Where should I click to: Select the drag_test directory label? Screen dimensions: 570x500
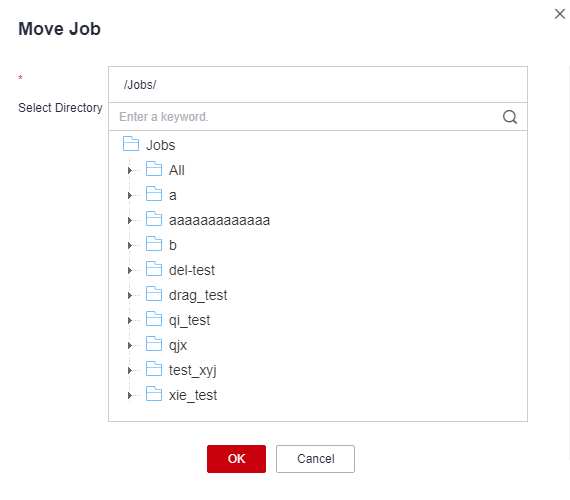tap(198, 295)
